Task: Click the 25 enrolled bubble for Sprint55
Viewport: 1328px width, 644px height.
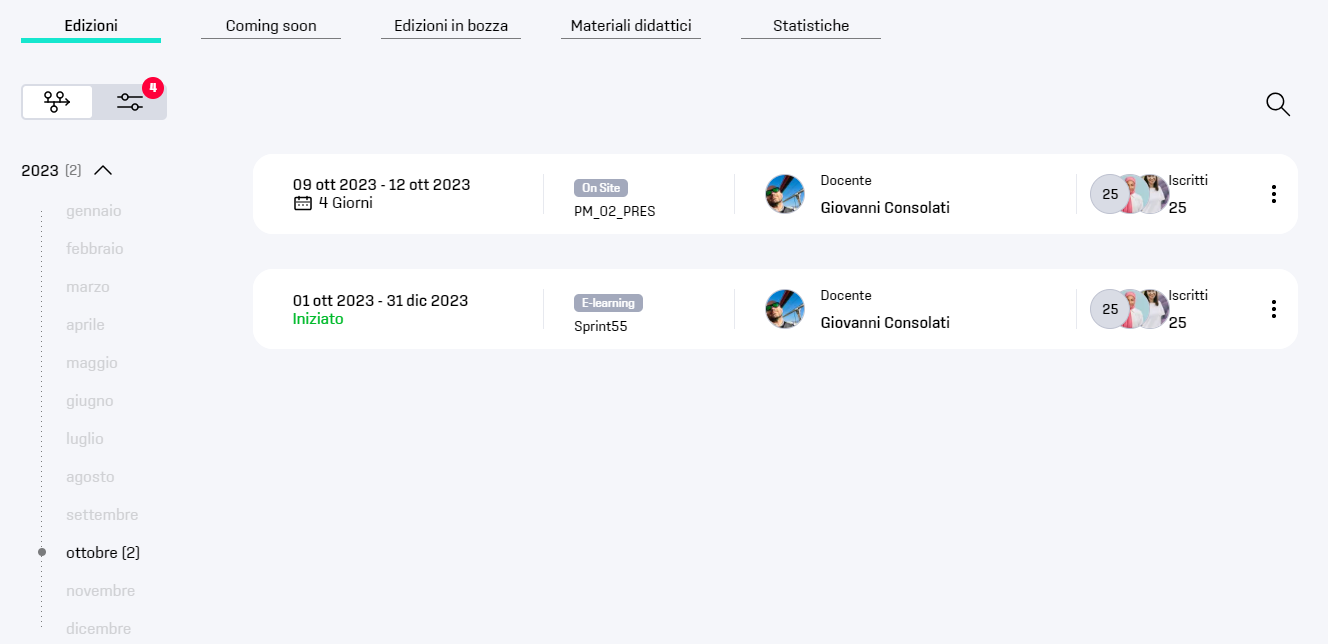Action: 1110,309
